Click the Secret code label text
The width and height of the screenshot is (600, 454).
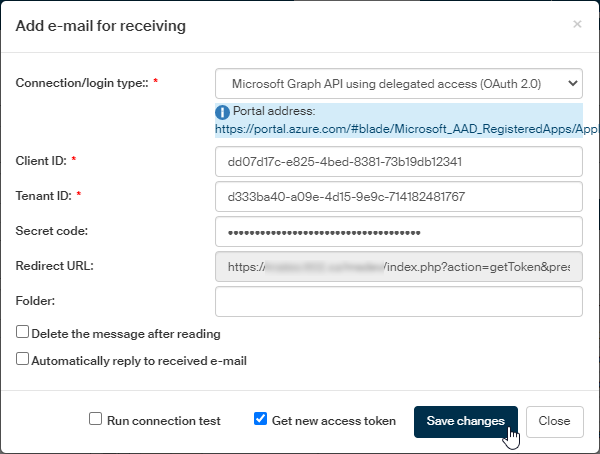[53, 231]
